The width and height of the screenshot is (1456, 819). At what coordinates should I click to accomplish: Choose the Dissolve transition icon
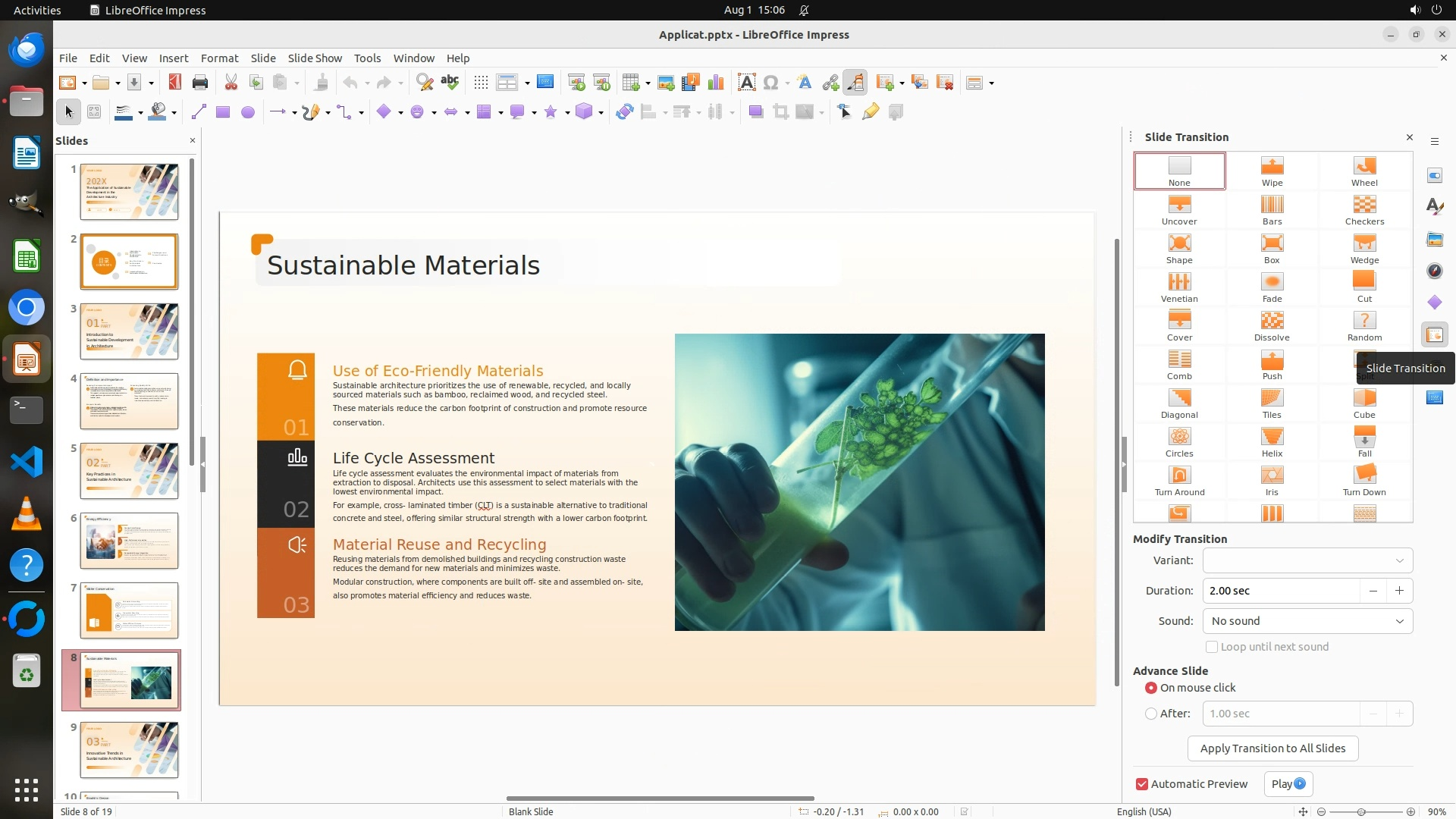coord(1272,325)
